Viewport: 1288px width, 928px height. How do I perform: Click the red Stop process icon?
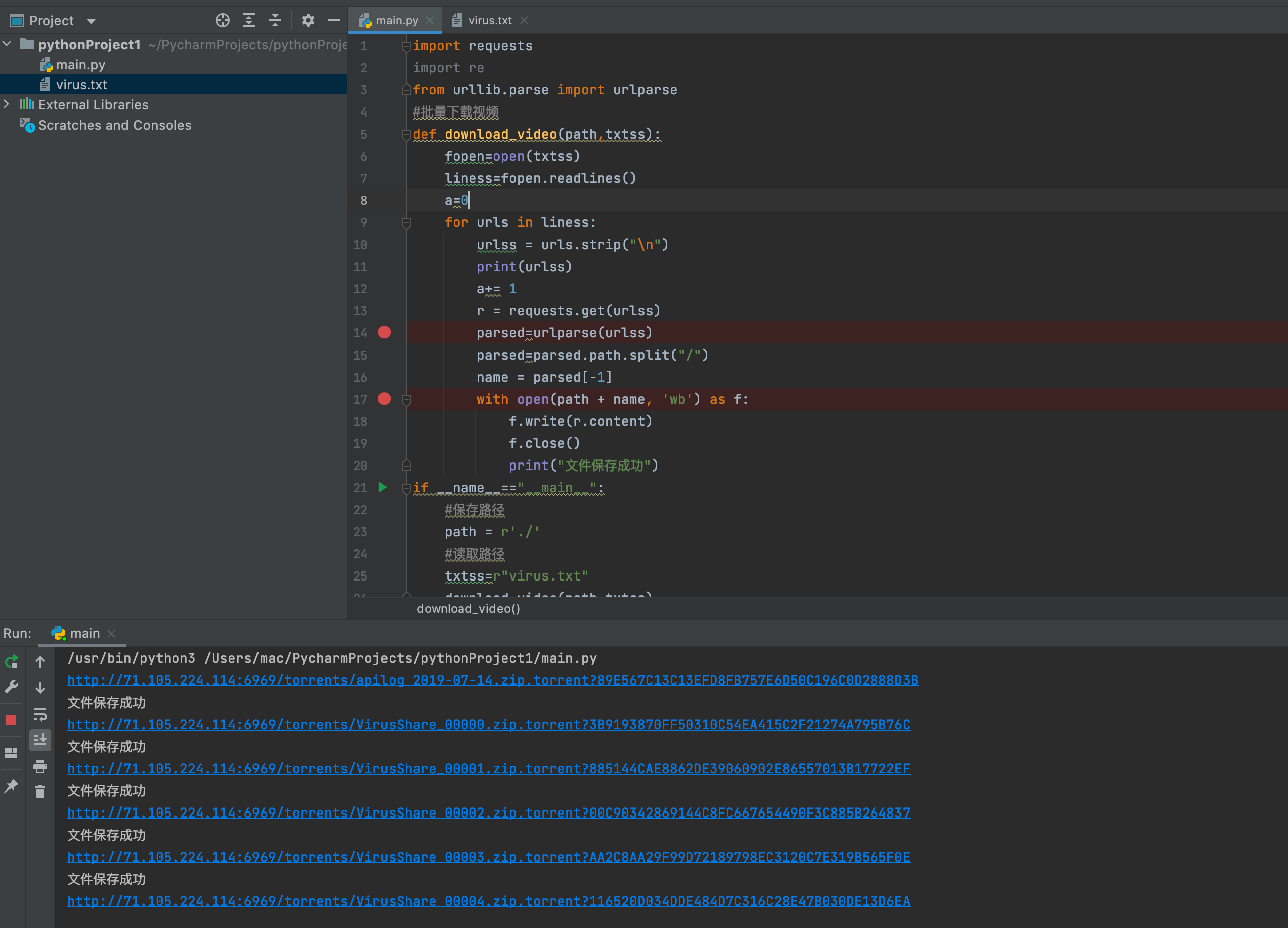(12, 720)
